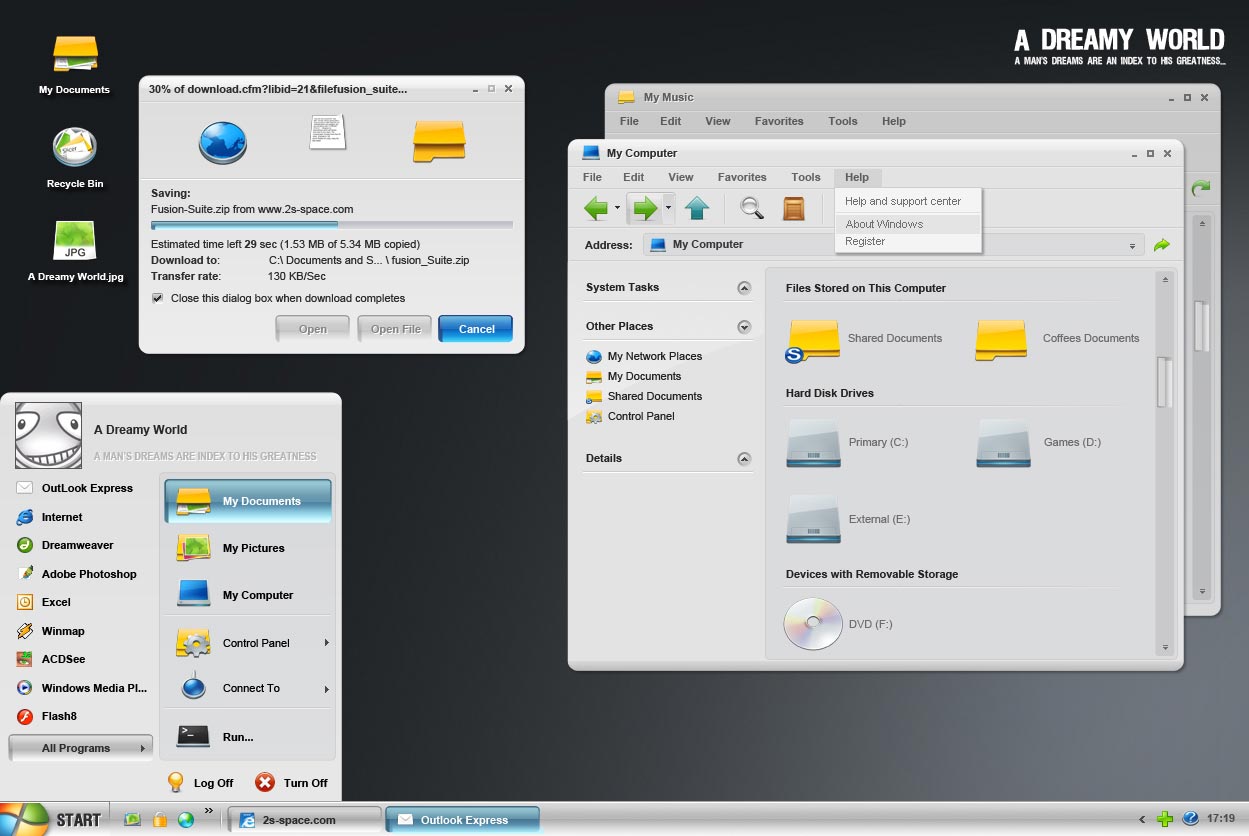Launch ACDSee from the Start menu

point(50,659)
